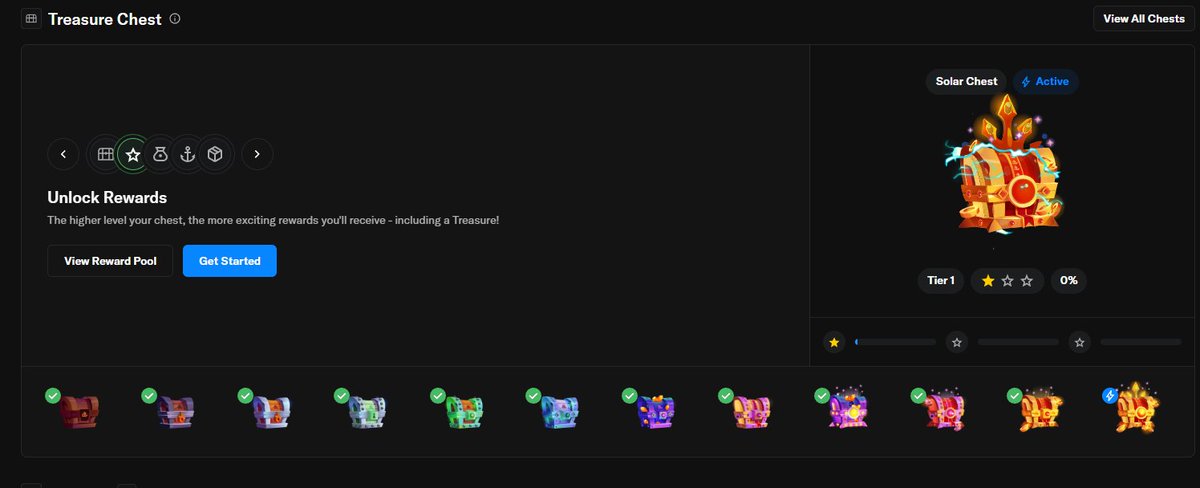Click View All Chests button

click(x=1144, y=19)
